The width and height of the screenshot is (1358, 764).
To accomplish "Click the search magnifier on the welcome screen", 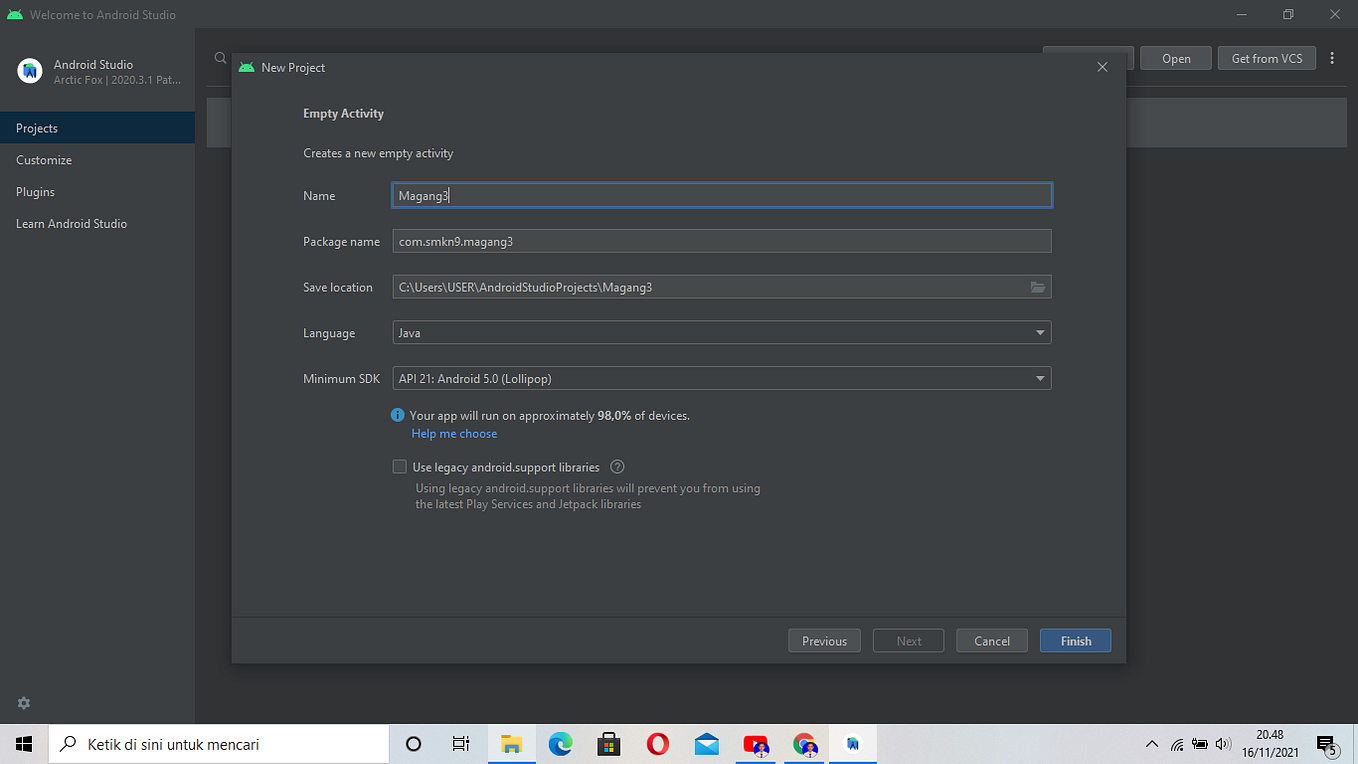I will (x=219, y=57).
